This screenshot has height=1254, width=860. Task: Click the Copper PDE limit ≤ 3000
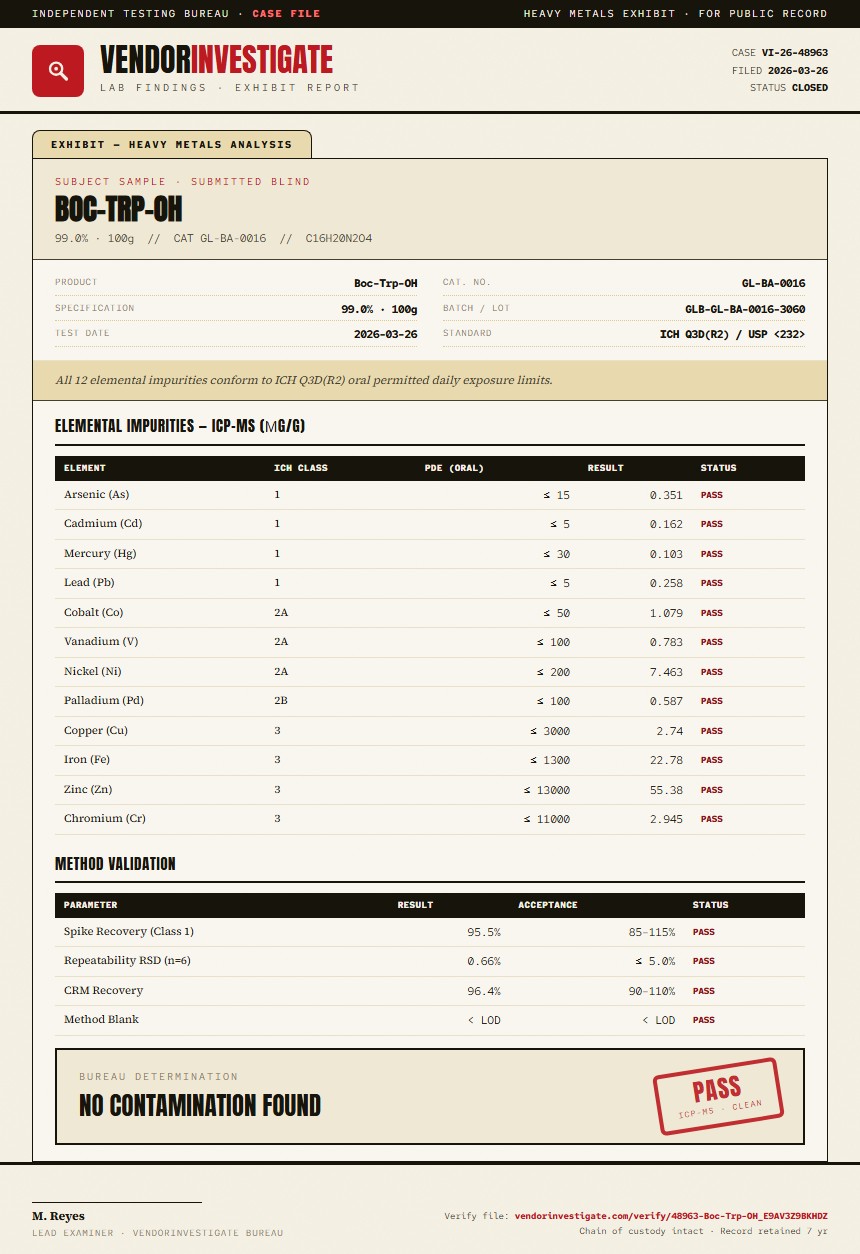[550, 731]
